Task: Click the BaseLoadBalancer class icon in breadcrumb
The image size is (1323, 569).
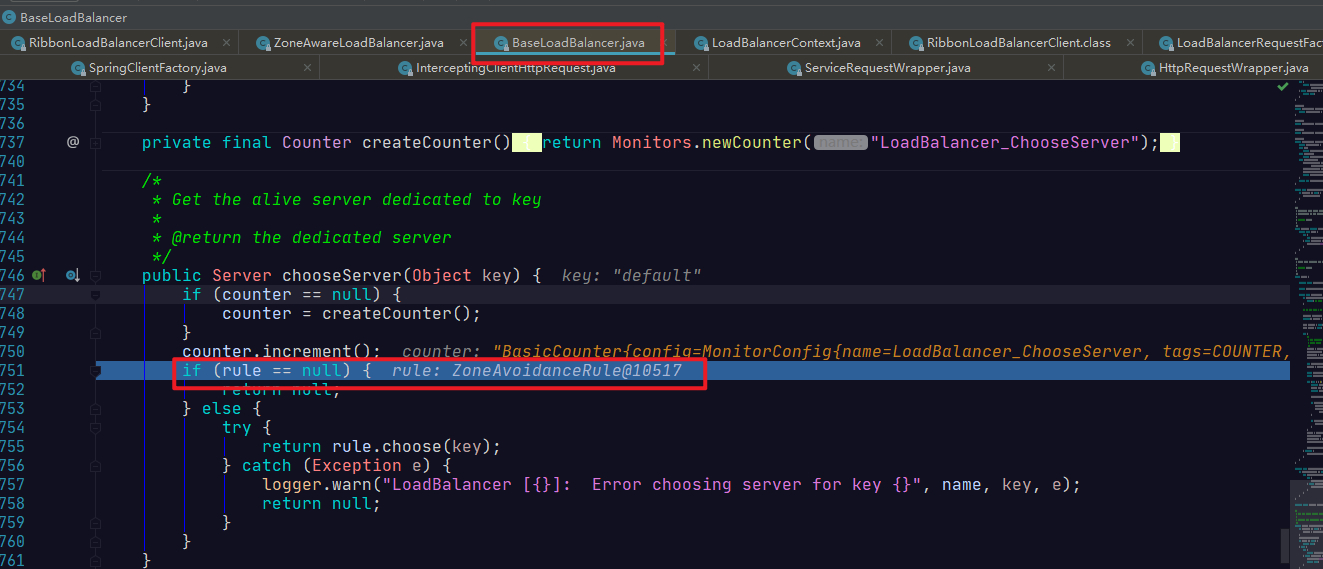Action: (x=9, y=17)
